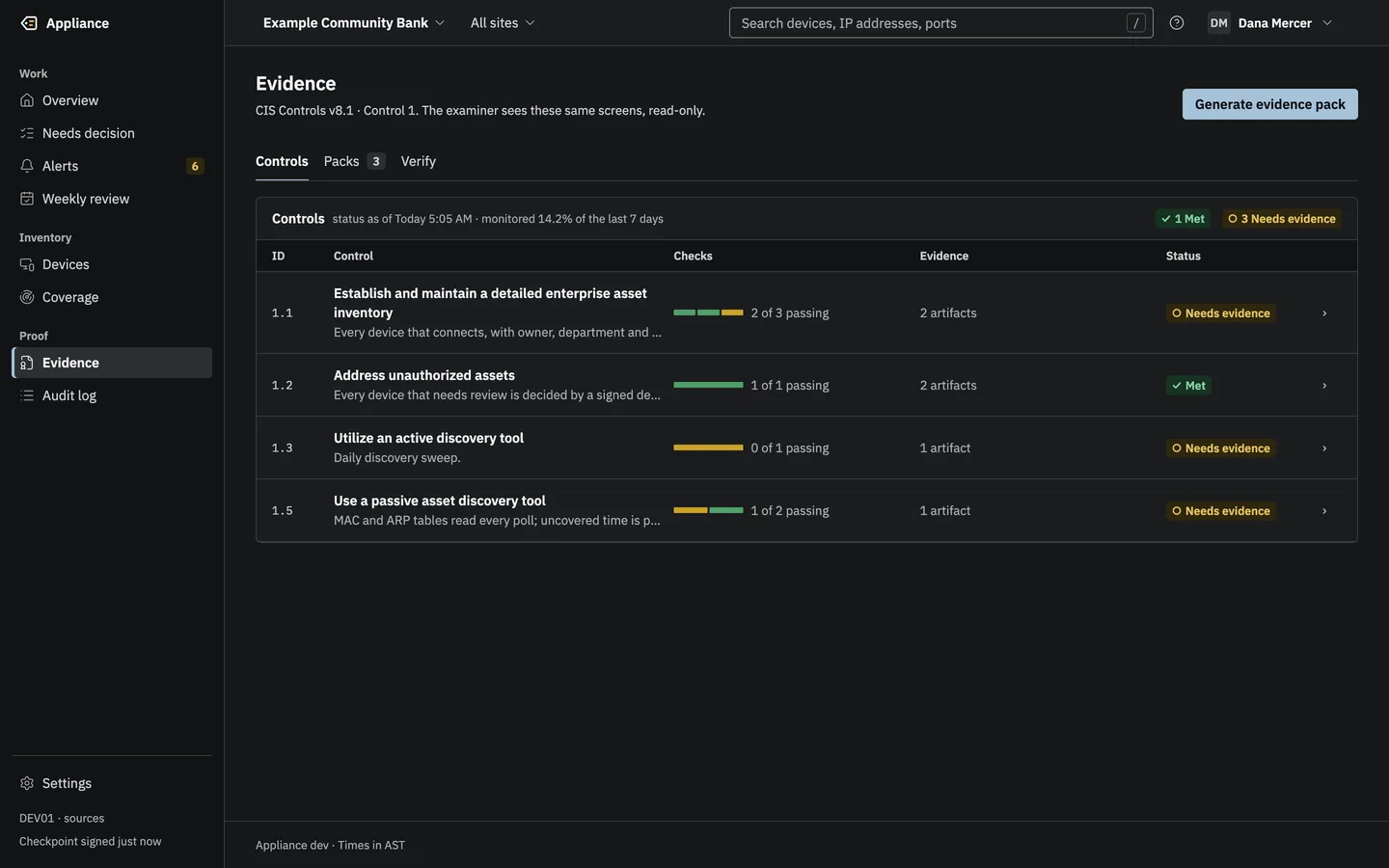Expand control 1.2 row chevron
The width and height of the screenshot is (1389, 868).
tap(1323, 386)
